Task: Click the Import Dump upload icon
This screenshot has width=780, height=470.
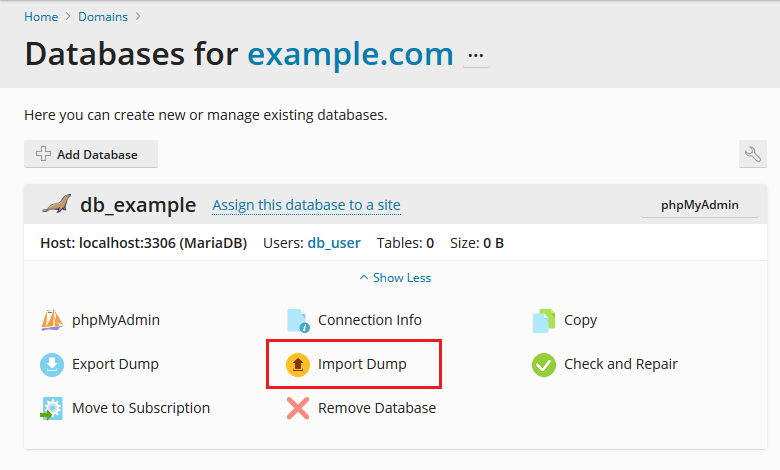Action: point(298,365)
